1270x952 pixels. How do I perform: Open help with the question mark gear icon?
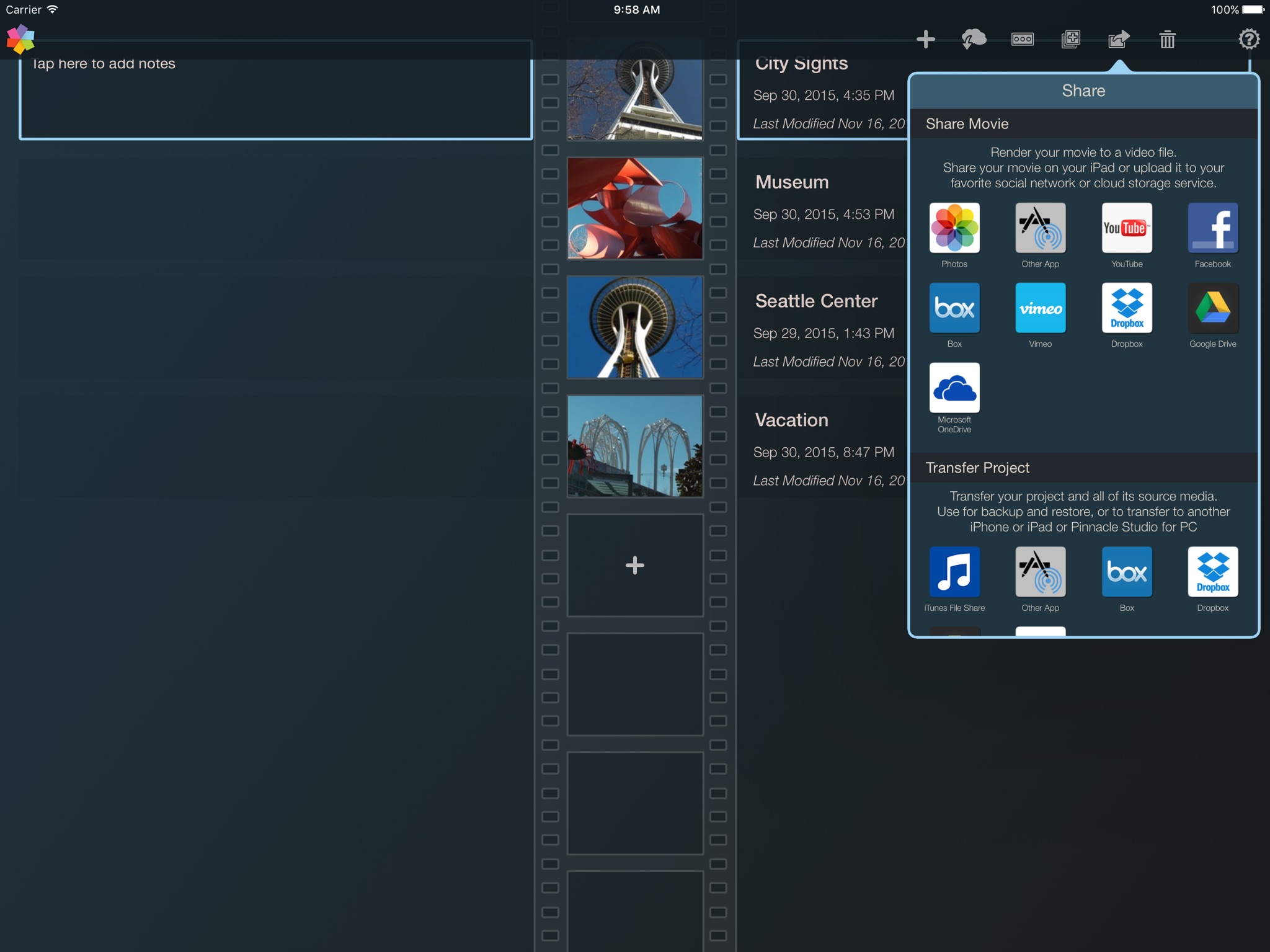pos(1249,40)
